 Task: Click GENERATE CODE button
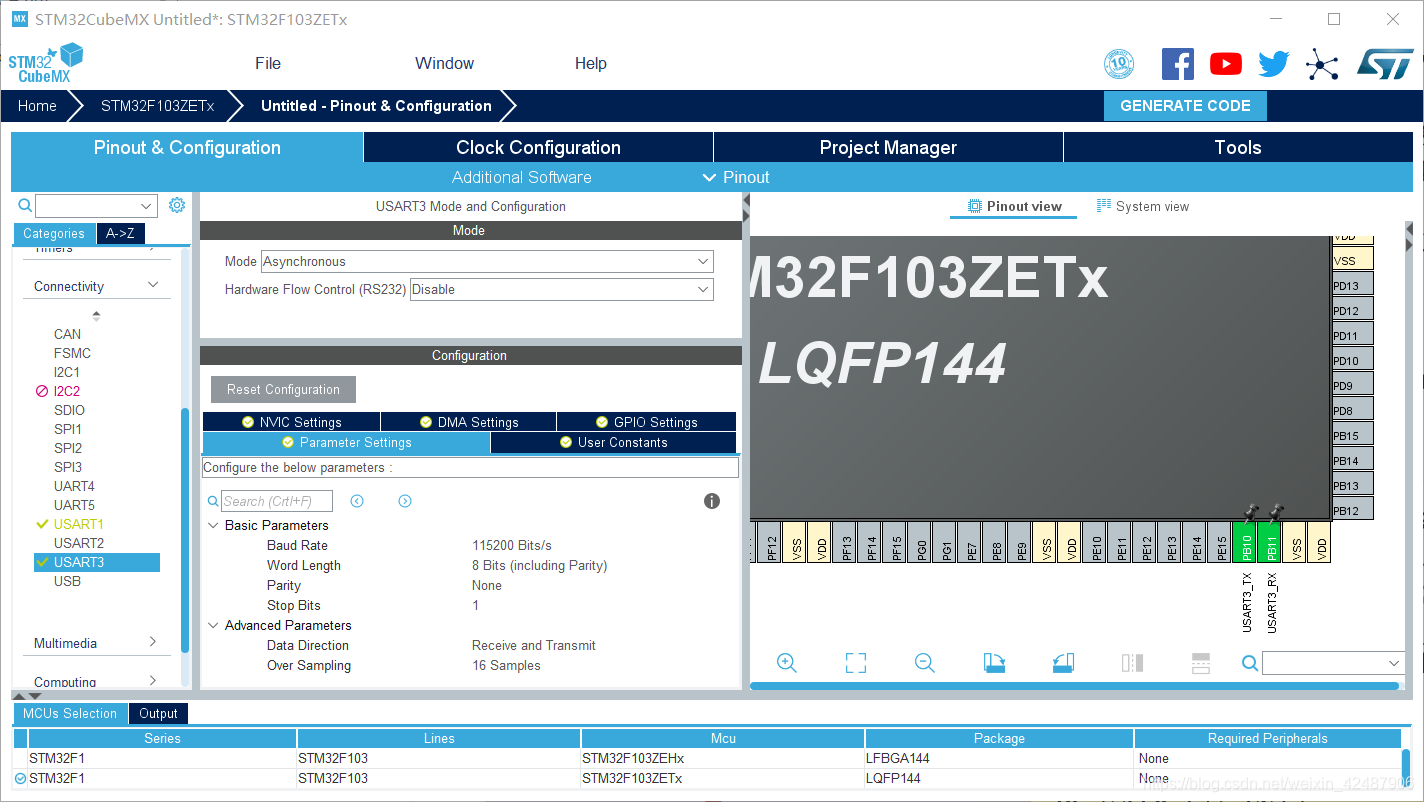pos(1185,106)
